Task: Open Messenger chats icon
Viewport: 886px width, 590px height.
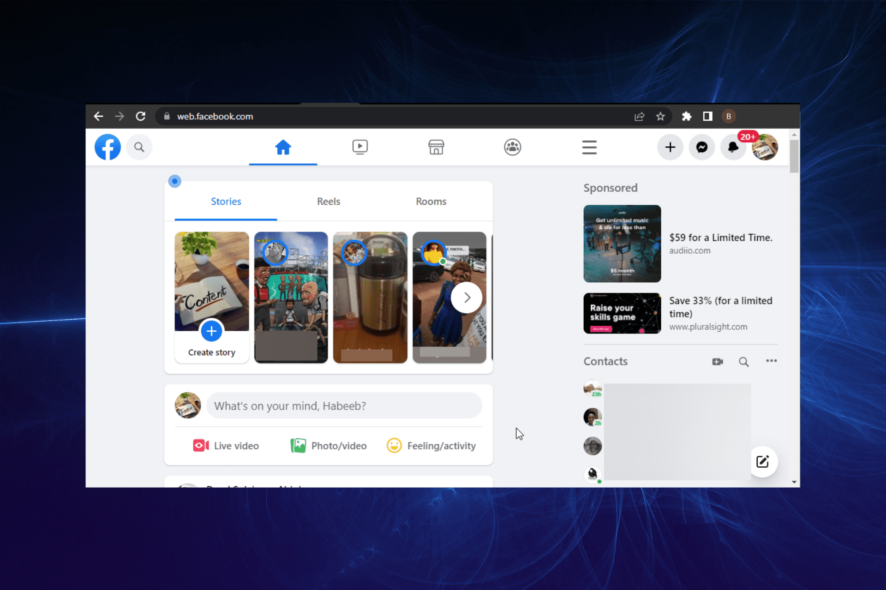Action: tap(702, 148)
